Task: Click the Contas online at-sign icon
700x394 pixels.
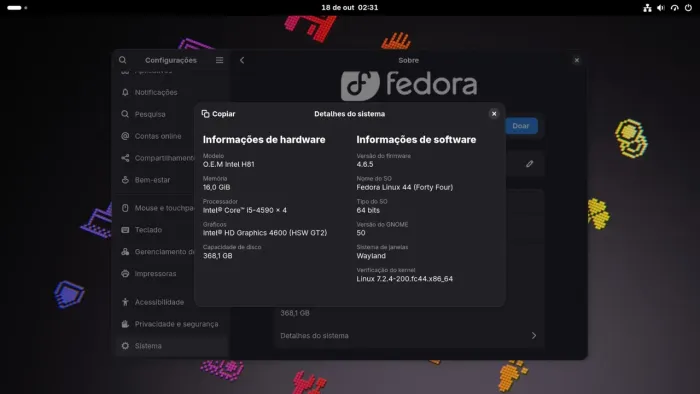Action: (125, 136)
